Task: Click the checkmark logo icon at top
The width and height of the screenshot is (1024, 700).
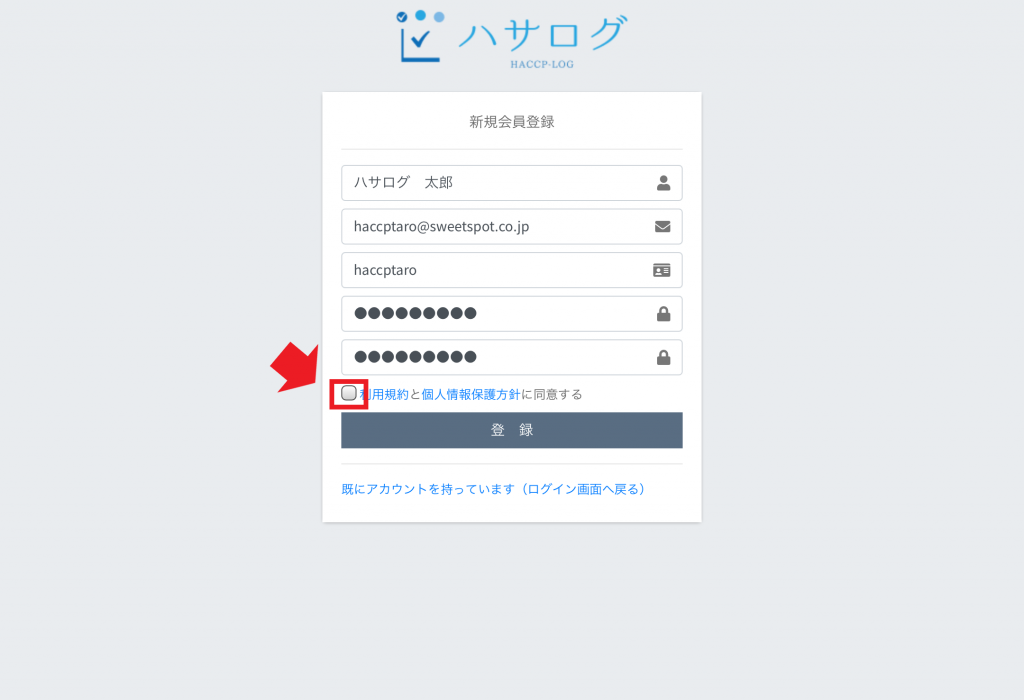Action: (x=420, y=37)
